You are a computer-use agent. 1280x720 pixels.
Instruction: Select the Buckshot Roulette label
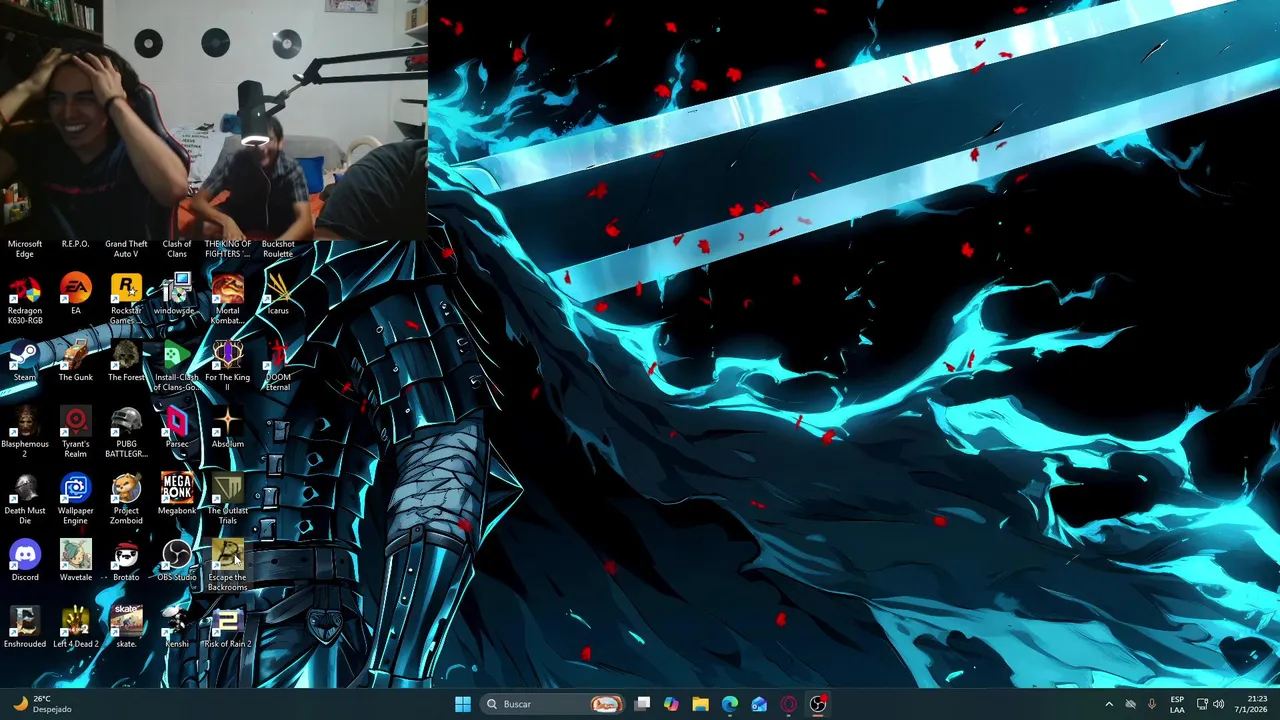tap(278, 249)
